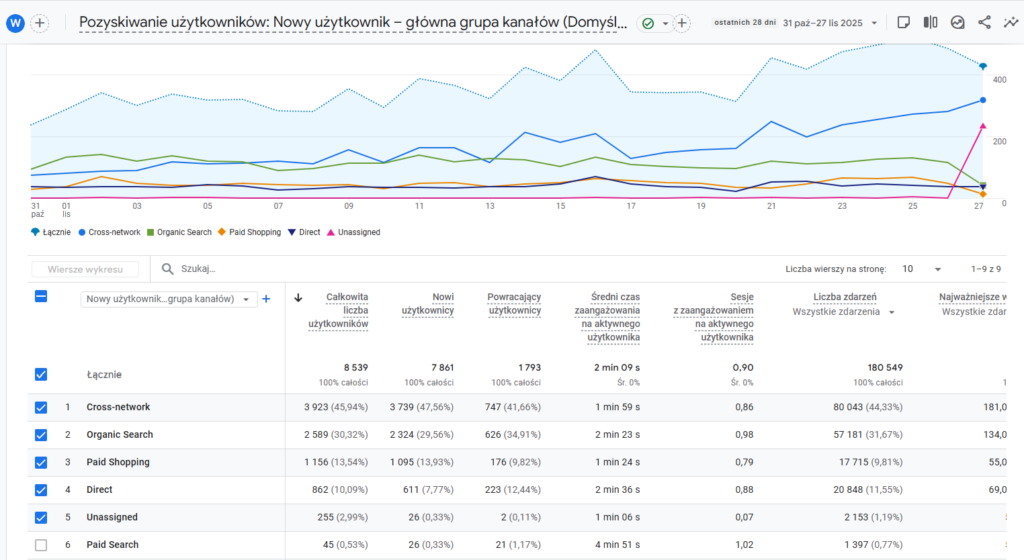
Task: Open the annotations note icon
Action: 904,22
